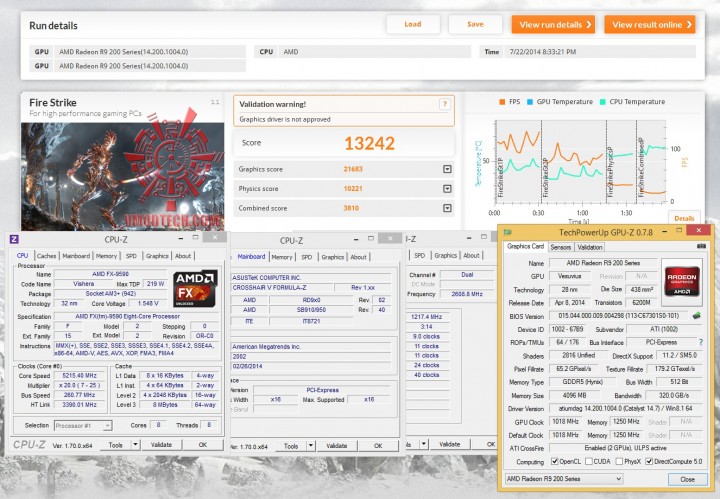Click the Core Speed value 5215.40 MHz
The width and height of the screenshot is (720, 499).
tap(79, 376)
